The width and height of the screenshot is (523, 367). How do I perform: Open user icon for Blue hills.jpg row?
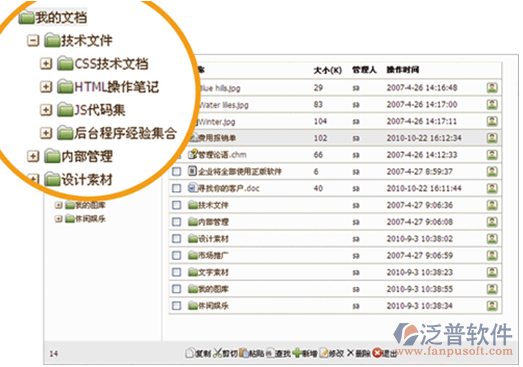(x=492, y=88)
